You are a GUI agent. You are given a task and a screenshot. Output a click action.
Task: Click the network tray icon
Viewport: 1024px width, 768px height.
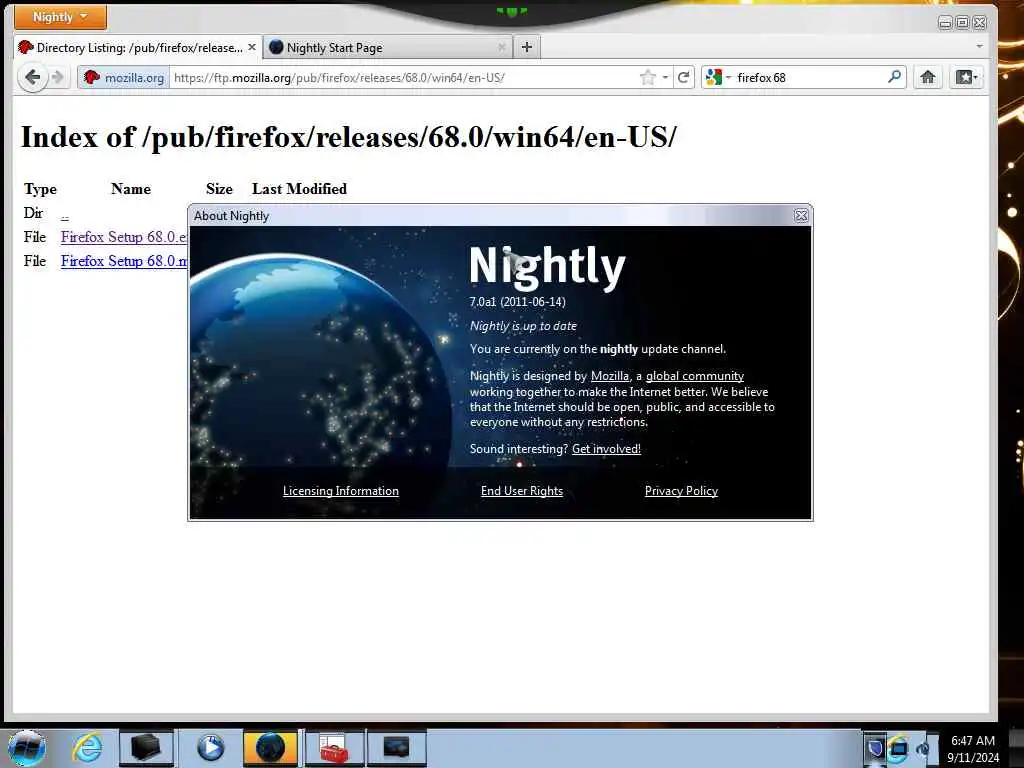[x=899, y=749]
